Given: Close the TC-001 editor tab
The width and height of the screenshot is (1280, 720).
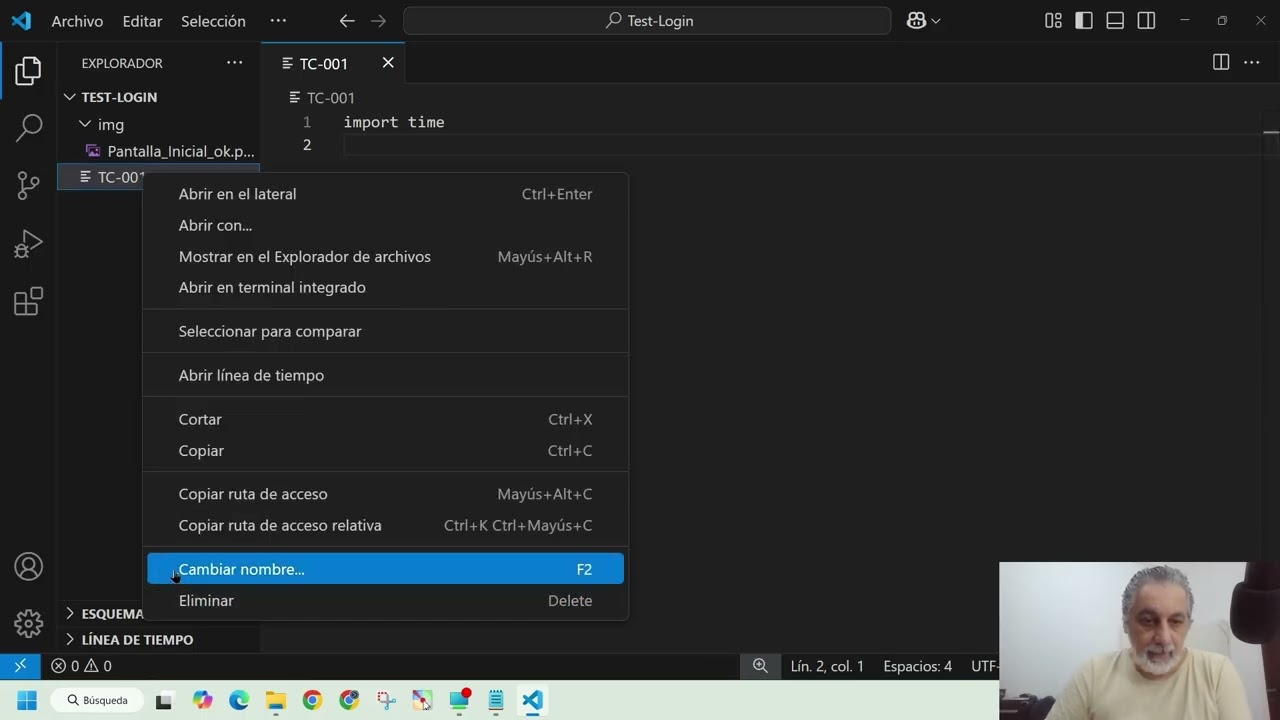Looking at the screenshot, I should [388, 62].
